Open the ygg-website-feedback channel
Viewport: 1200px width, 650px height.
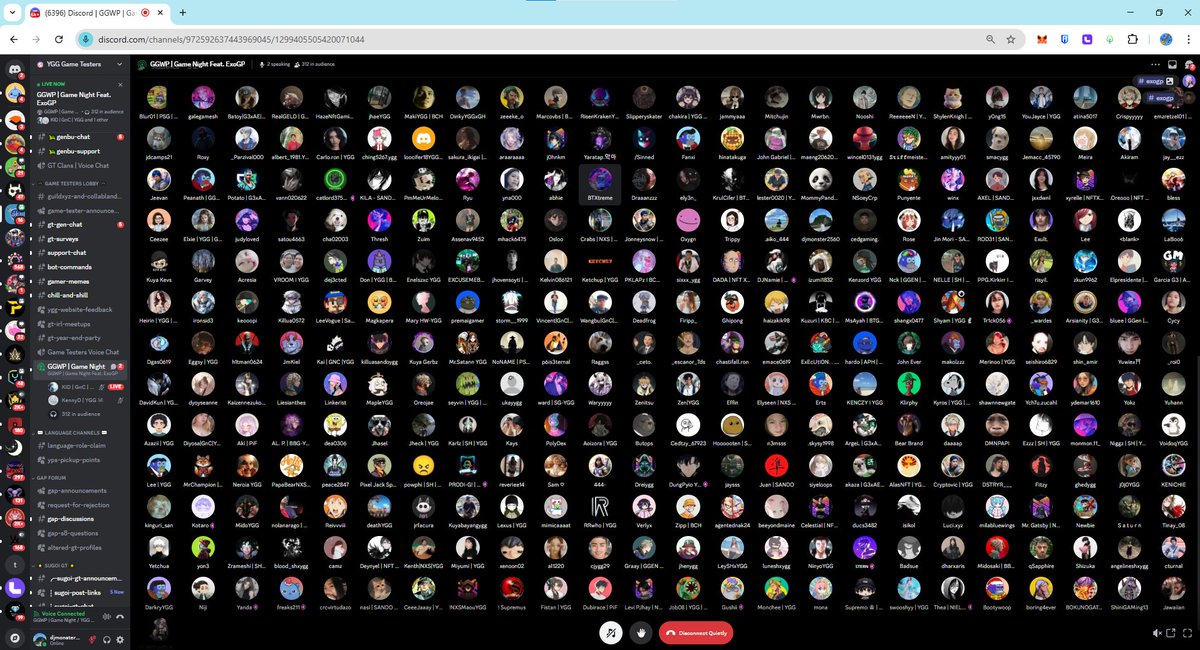pos(82,310)
